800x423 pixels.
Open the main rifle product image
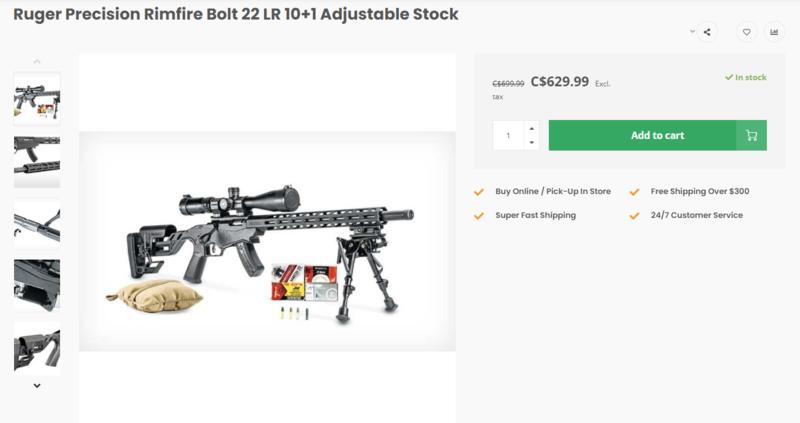click(267, 241)
